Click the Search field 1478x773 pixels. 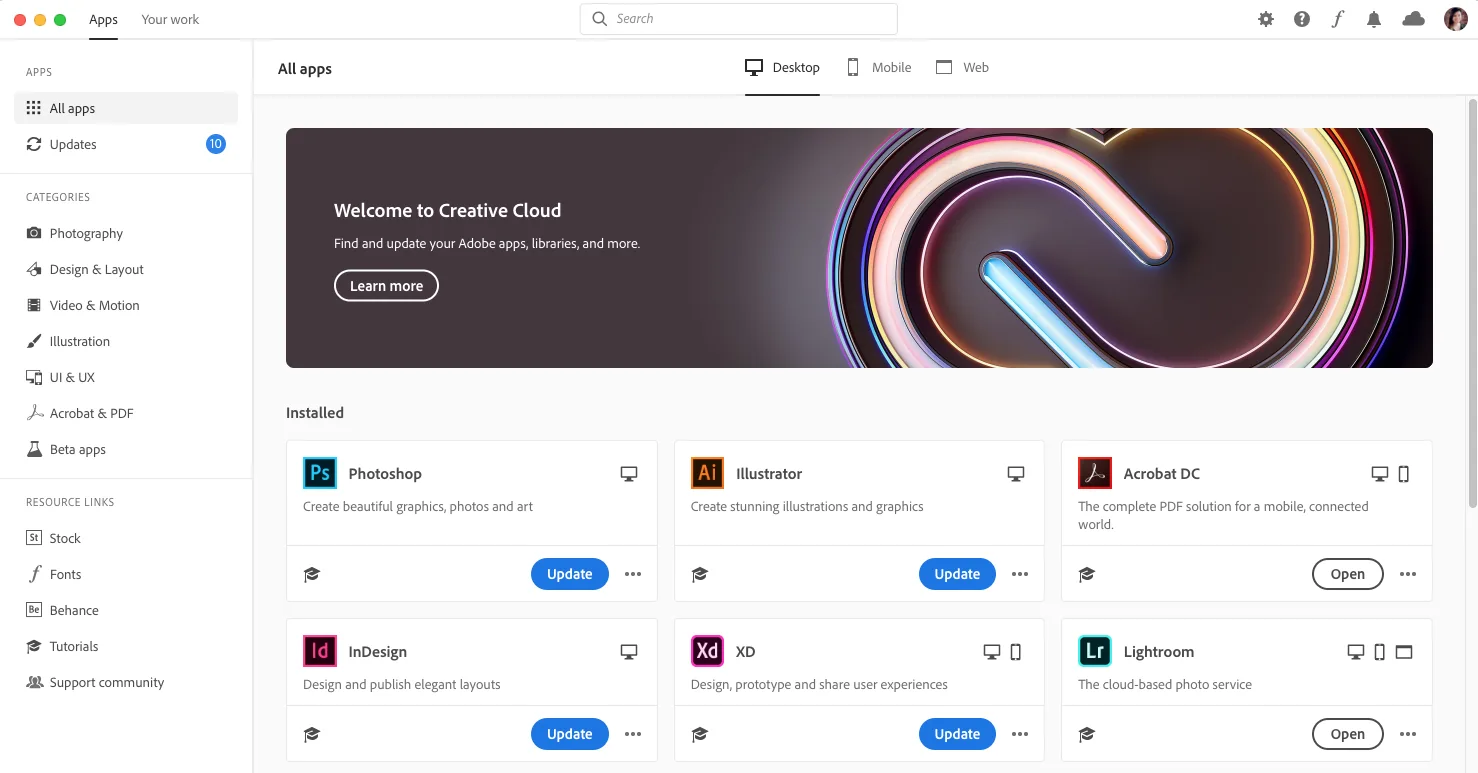point(739,19)
